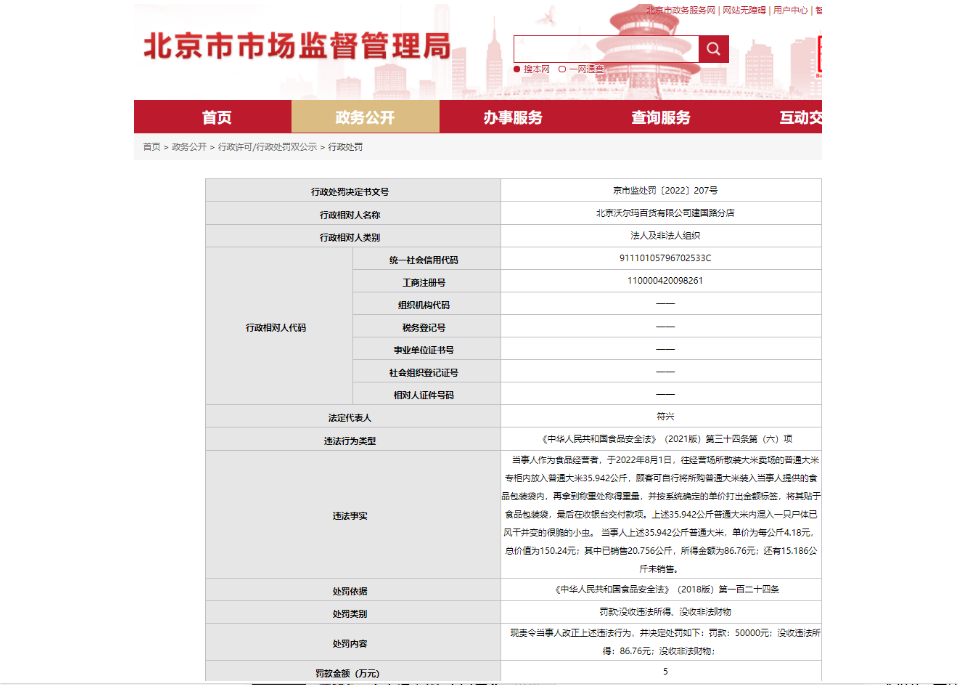Click the 行政处罚 breadcrumb item
This screenshot has width=958, height=685.
[345, 147]
